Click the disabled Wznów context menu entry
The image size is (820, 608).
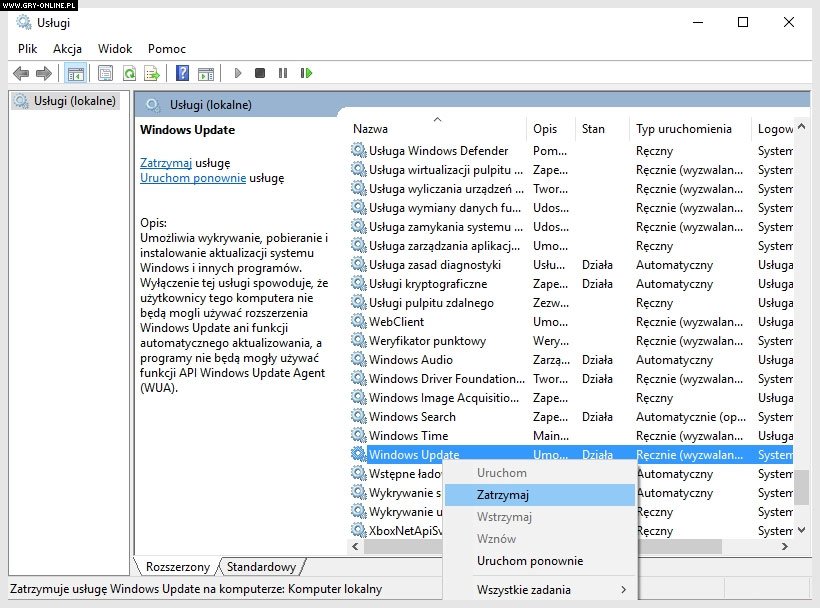pos(540,538)
